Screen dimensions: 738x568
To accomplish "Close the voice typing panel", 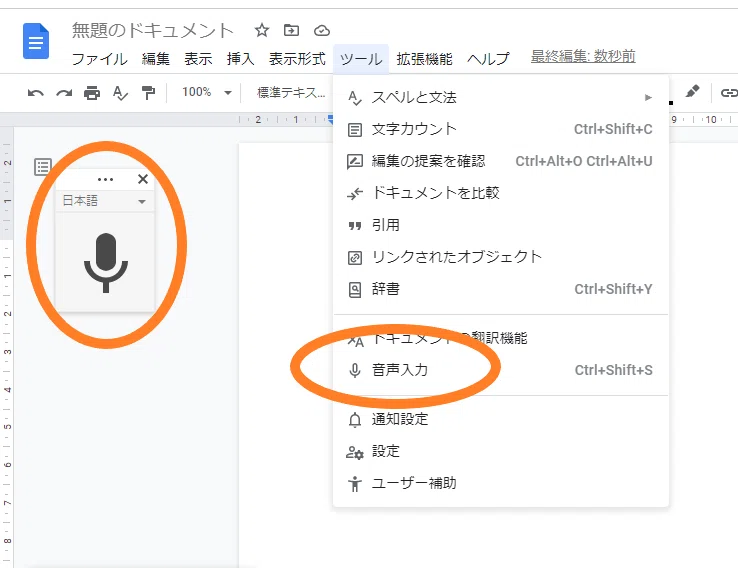I will (x=143, y=179).
